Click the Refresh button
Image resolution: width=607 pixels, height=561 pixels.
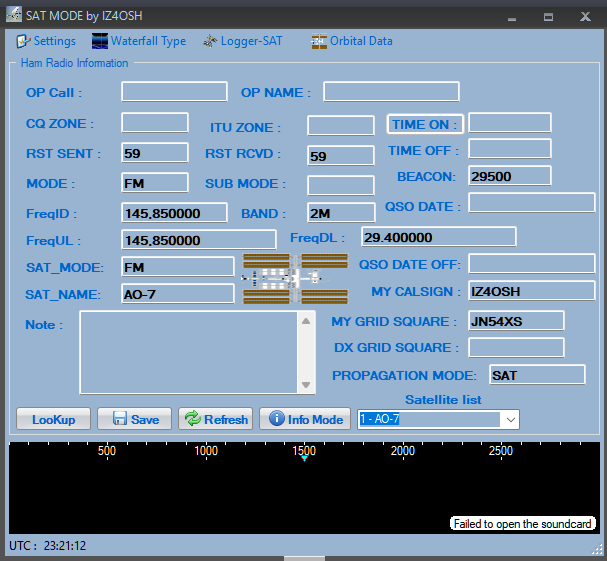(x=216, y=419)
